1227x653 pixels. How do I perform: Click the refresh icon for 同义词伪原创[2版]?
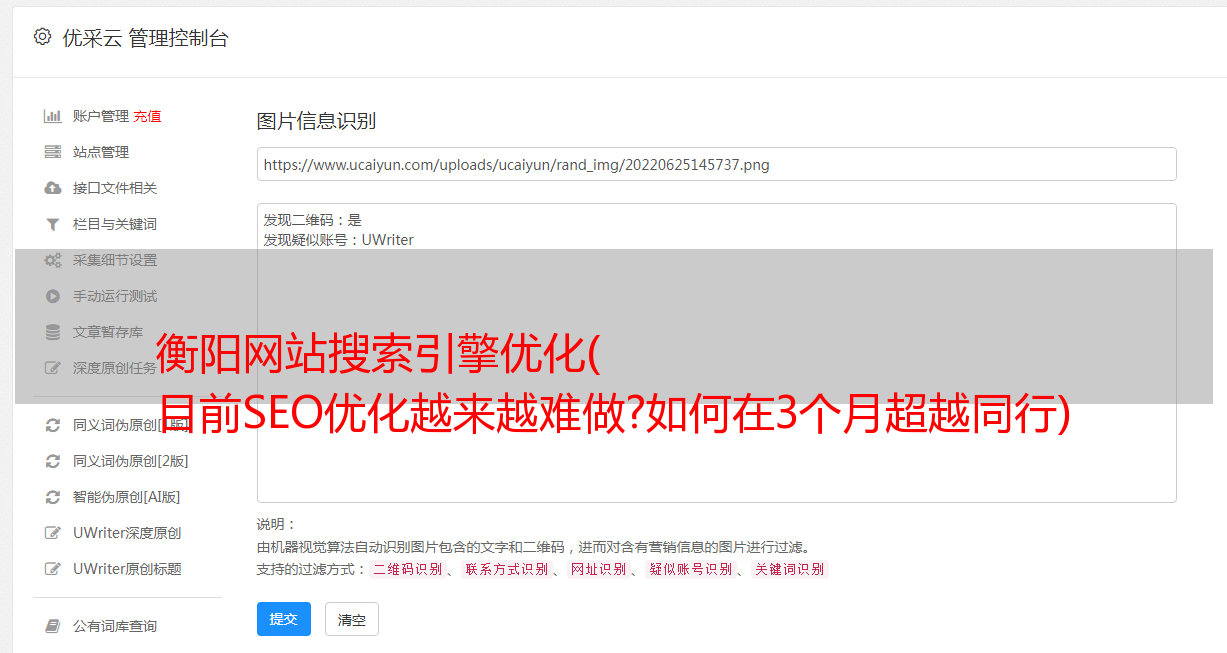(53, 461)
